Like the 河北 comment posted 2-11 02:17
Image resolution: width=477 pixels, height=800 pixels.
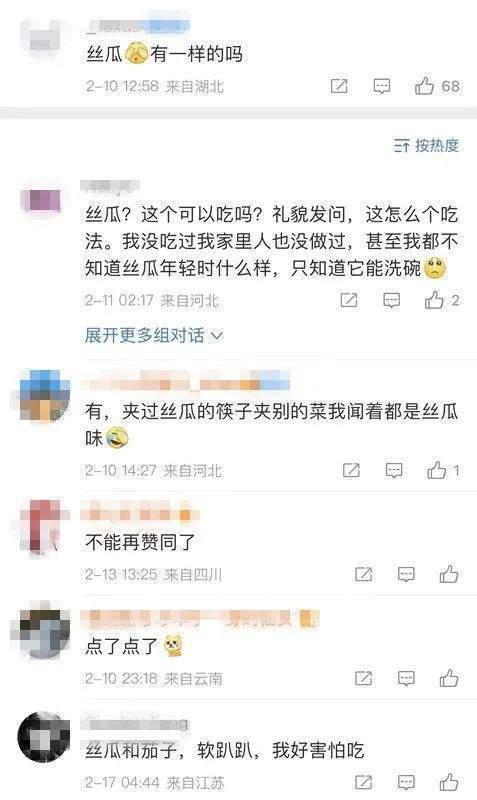coord(434,300)
